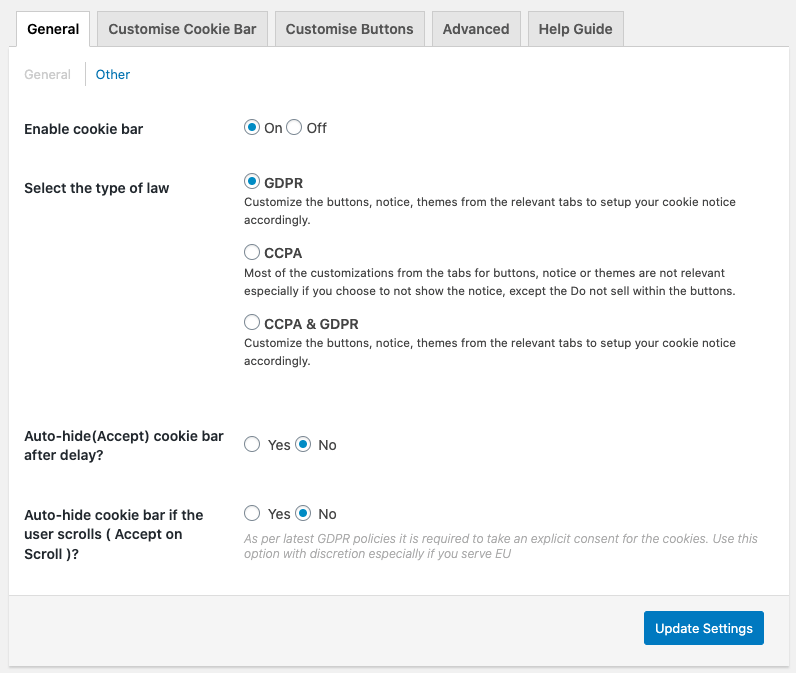Click the General sub-tab link

(x=47, y=75)
